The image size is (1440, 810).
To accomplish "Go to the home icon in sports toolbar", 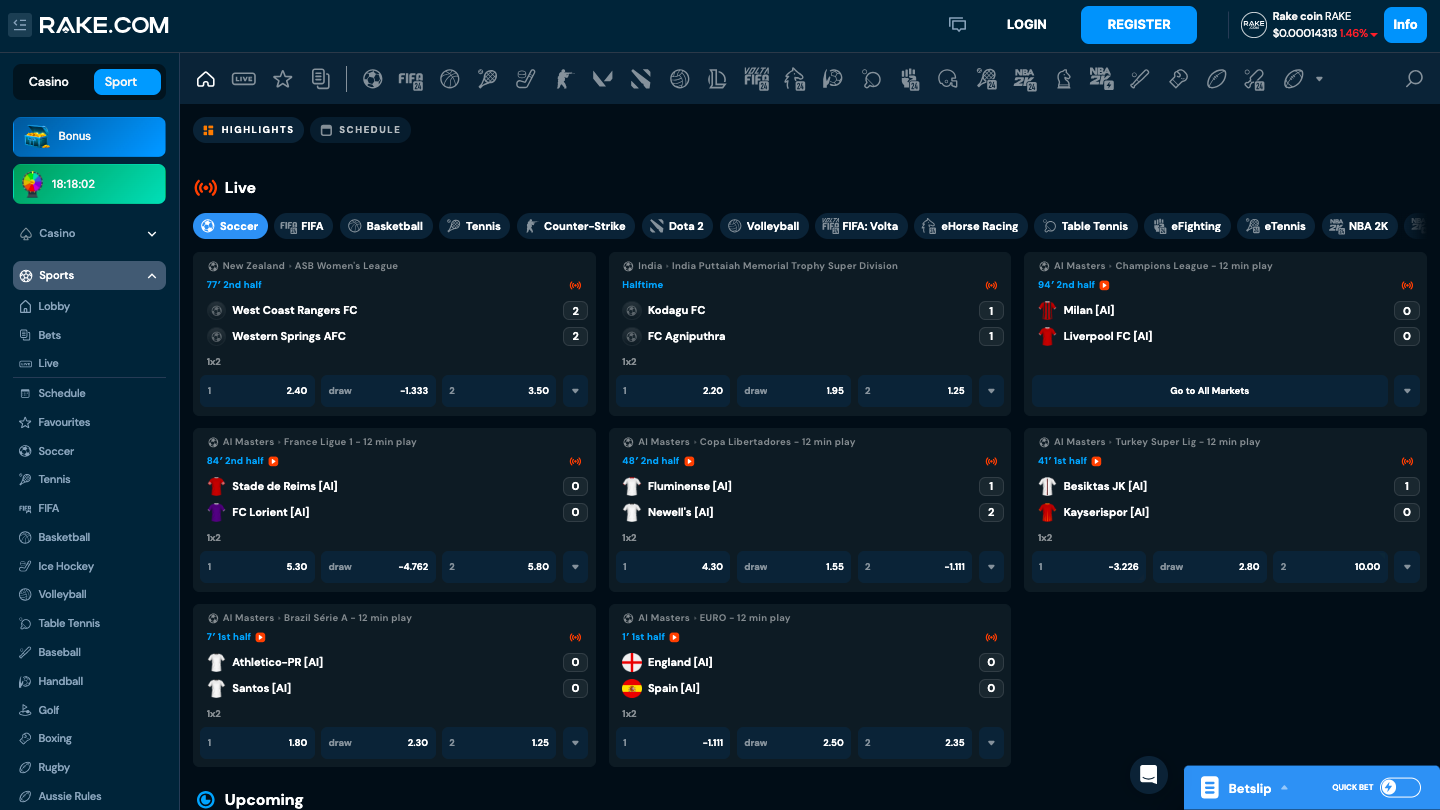I will 206,79.
